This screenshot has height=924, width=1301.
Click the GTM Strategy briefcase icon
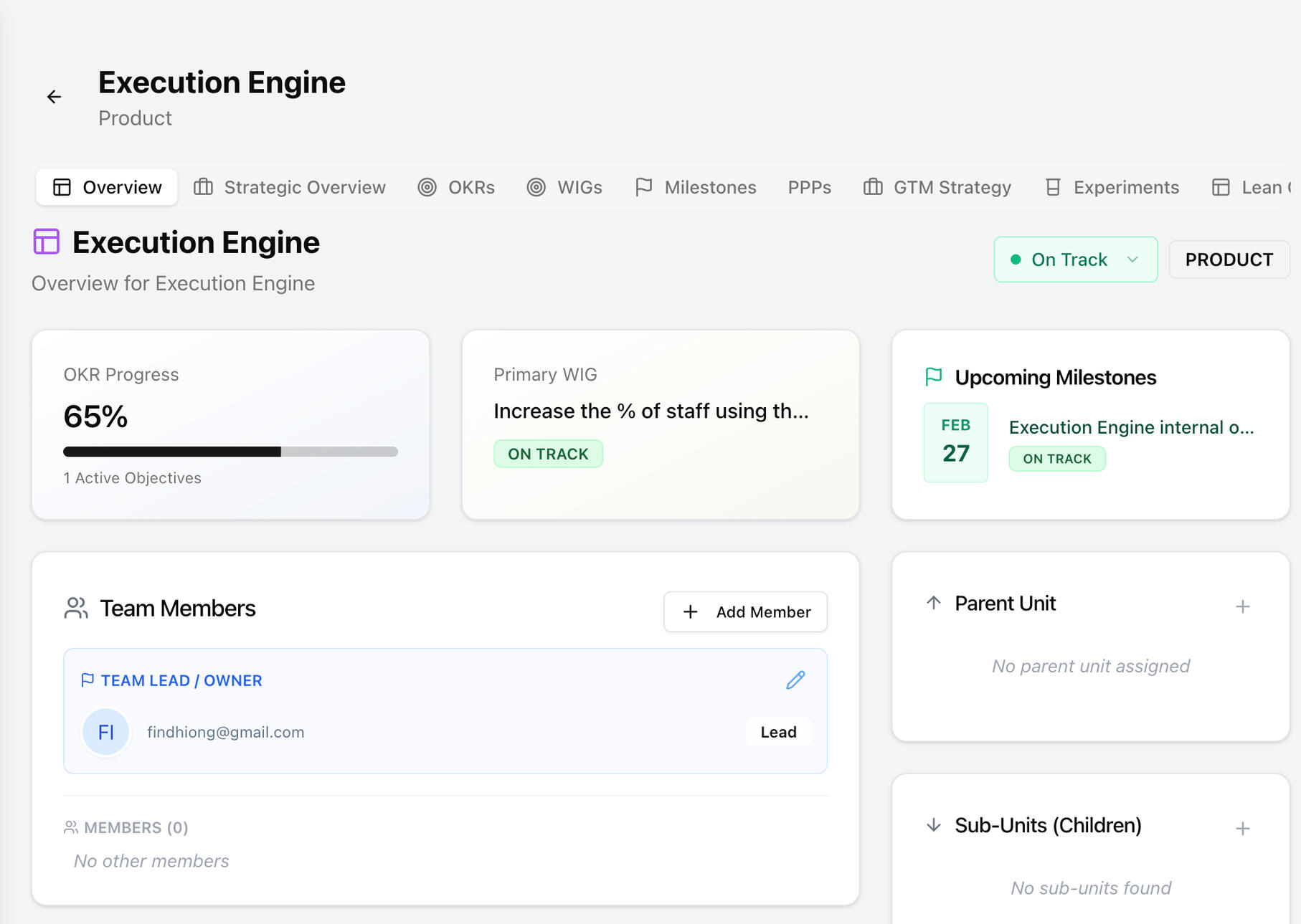[871, 187]
